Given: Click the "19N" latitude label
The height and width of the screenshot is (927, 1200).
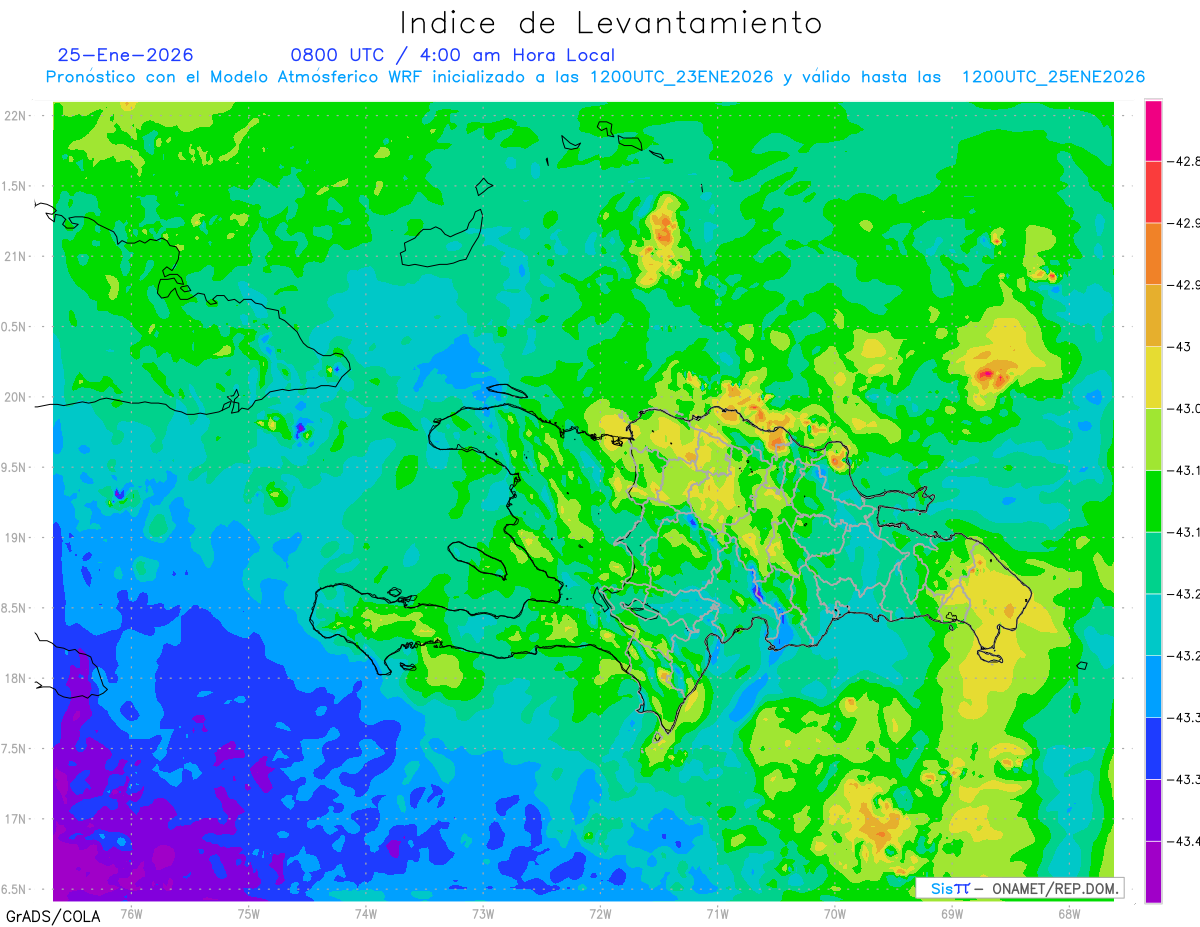Looking at the screenshot, I should [x=17, y=538].
